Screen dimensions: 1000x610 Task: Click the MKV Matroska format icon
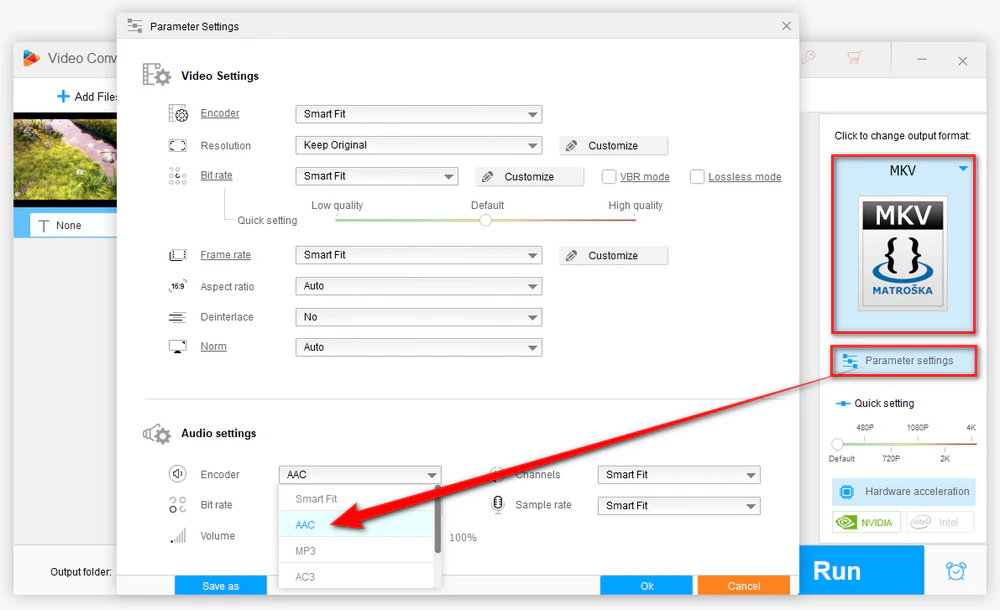pos(902,253)
